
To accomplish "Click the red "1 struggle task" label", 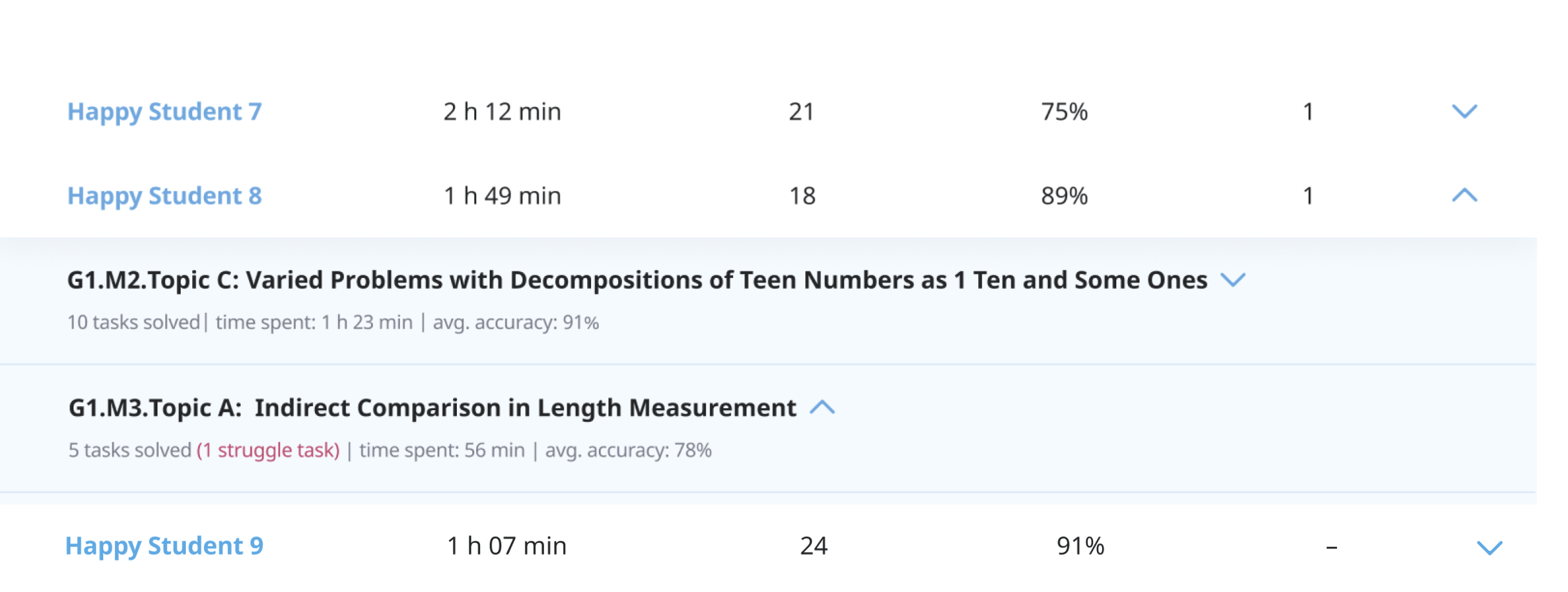I will (x=268, y=450).
